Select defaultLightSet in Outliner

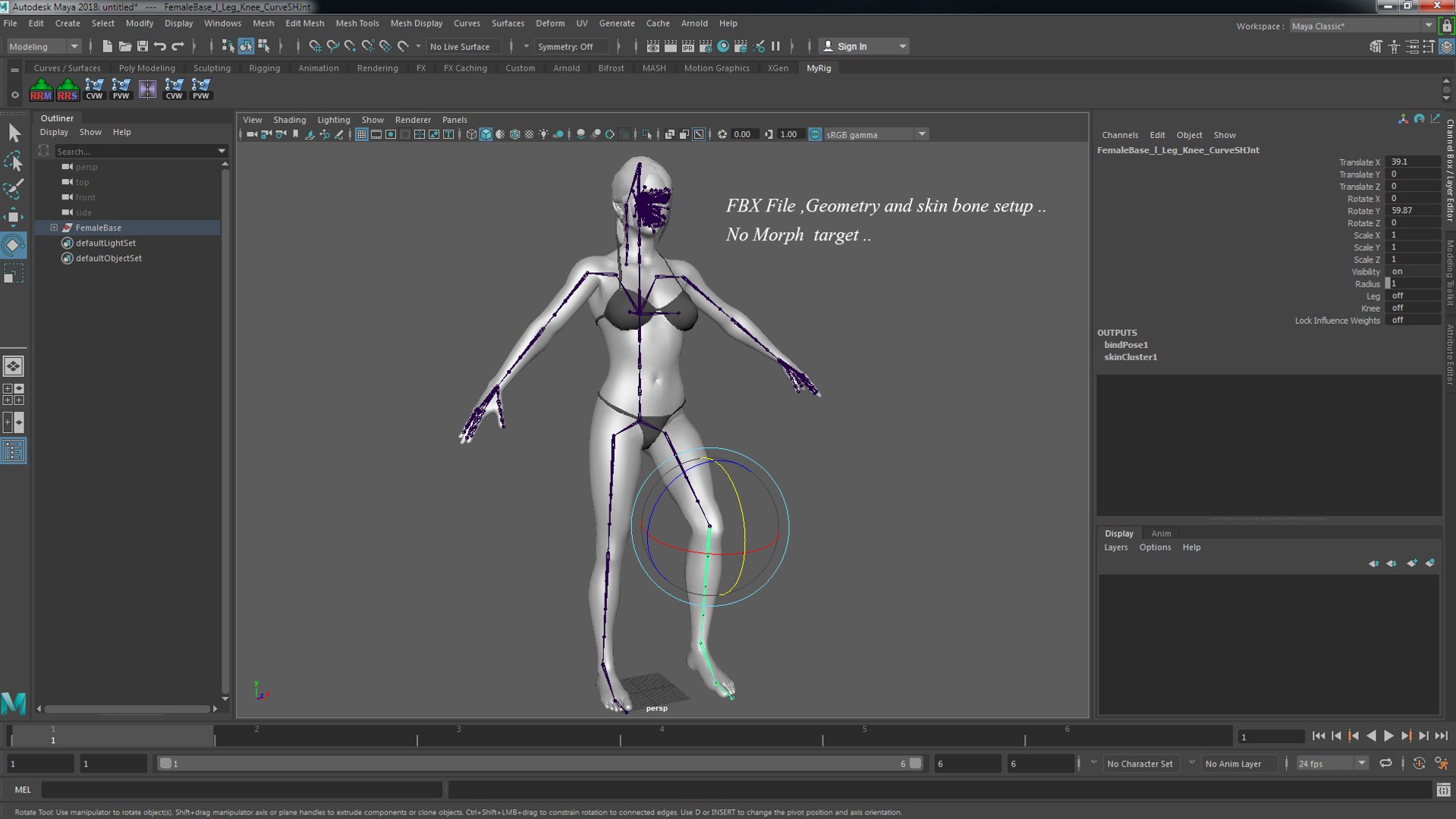click(x=105, y=243)
